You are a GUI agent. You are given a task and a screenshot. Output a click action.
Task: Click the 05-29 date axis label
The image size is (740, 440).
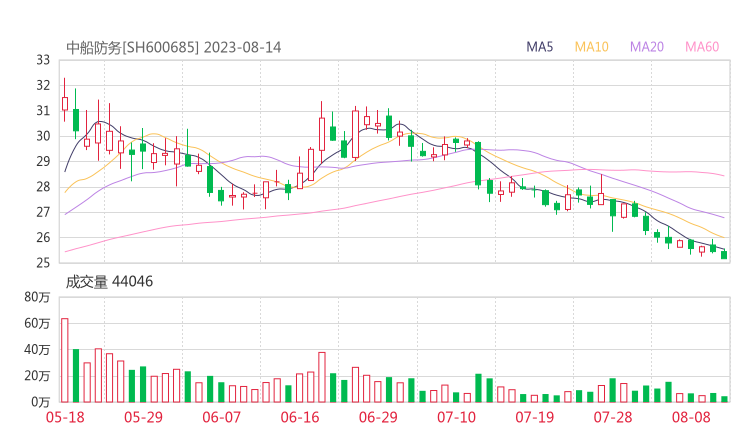click(x=143, y=417)
